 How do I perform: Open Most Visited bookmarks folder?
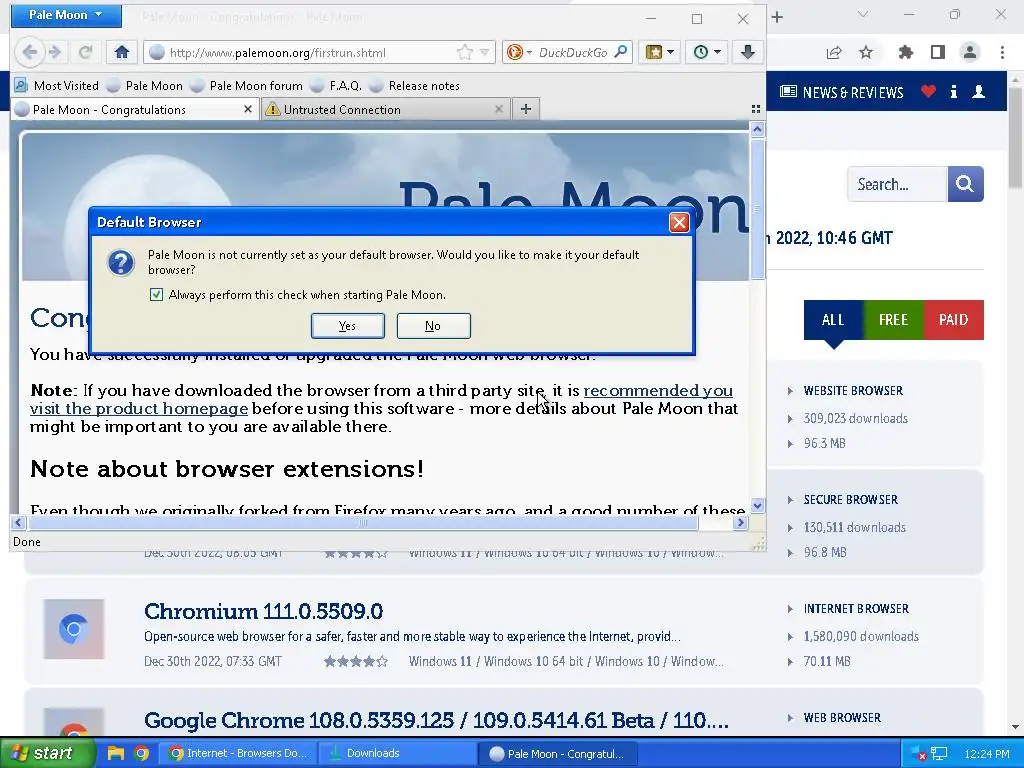(57, 86)
